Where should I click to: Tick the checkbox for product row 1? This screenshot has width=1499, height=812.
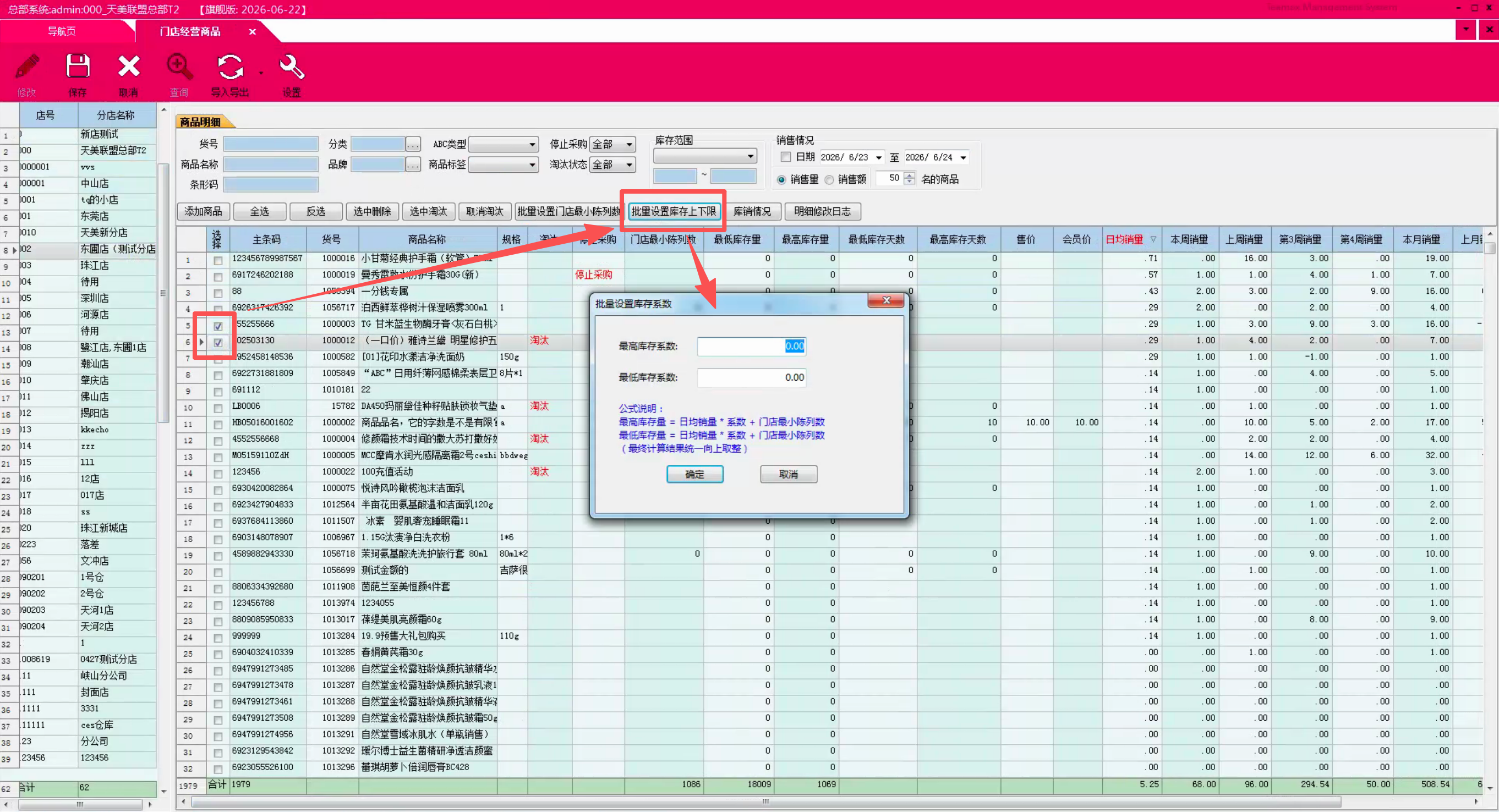tap(217, 261)
